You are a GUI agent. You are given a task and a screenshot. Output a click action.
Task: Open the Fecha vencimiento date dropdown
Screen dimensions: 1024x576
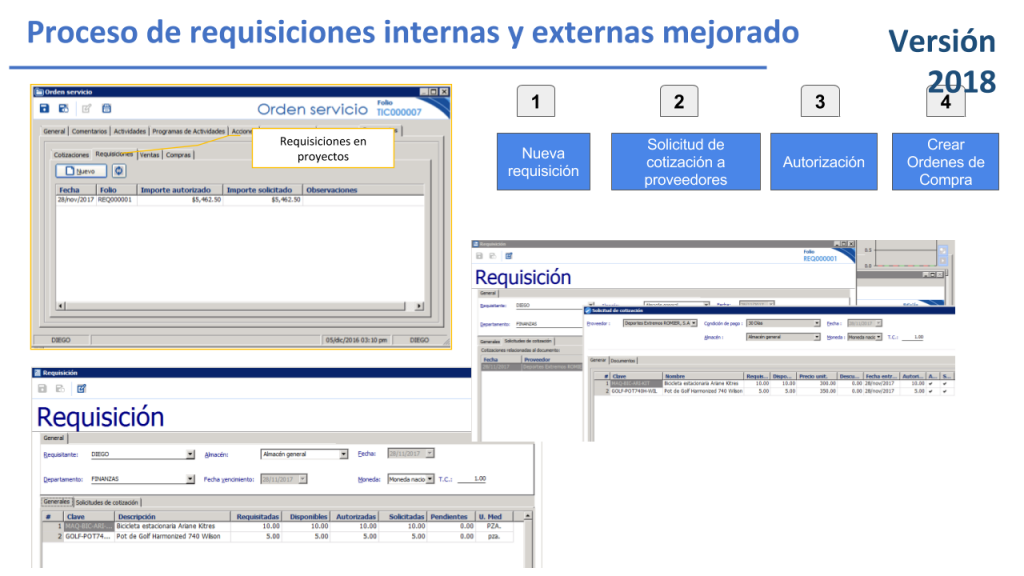pyautogui.click(x=302, y=479)
